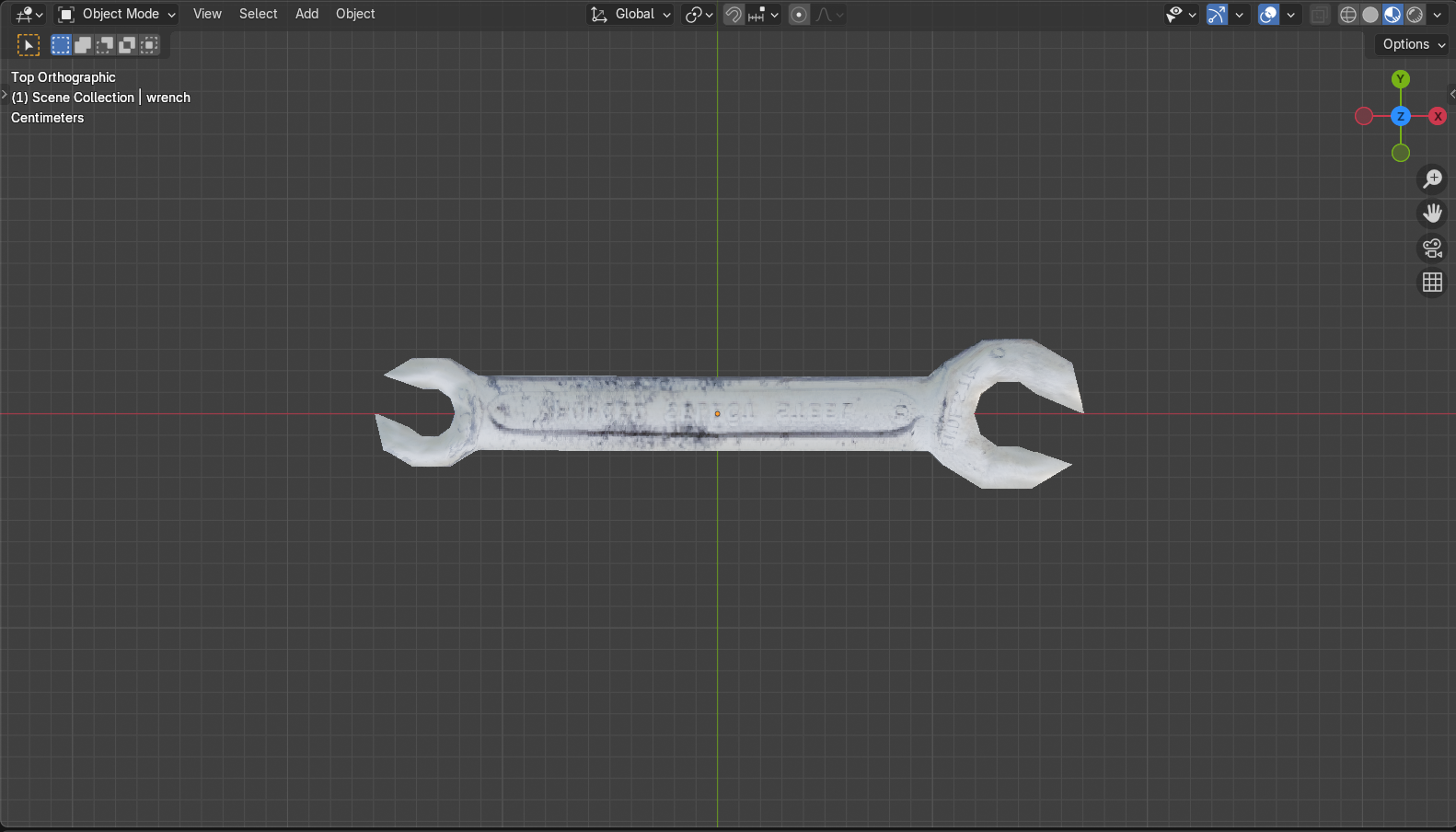1456x832 pixels.
Task: Click the 'Centimeters' unit label
Action: [47, 118]
